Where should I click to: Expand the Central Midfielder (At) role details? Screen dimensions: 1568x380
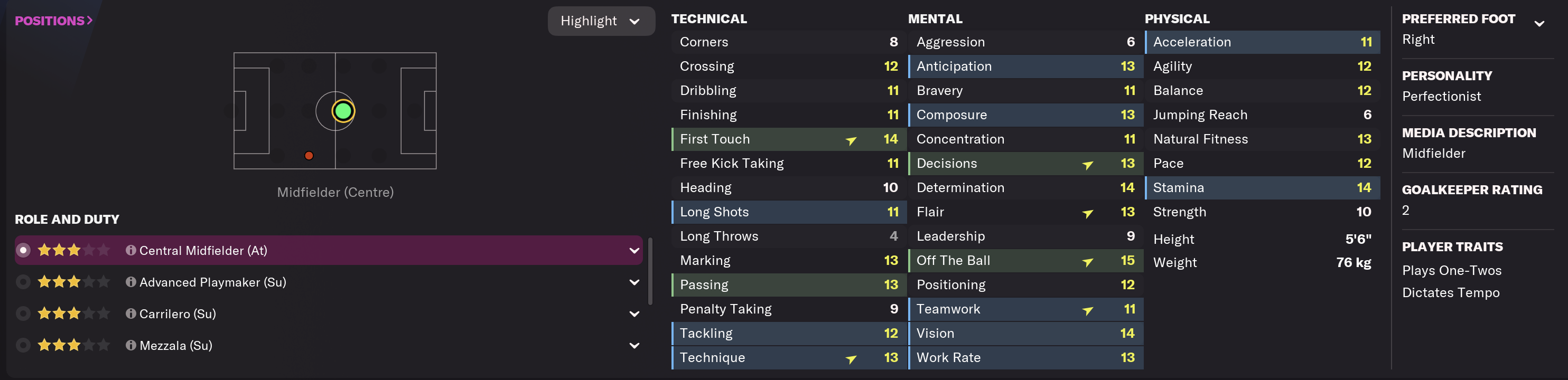[x=633, y=251]
